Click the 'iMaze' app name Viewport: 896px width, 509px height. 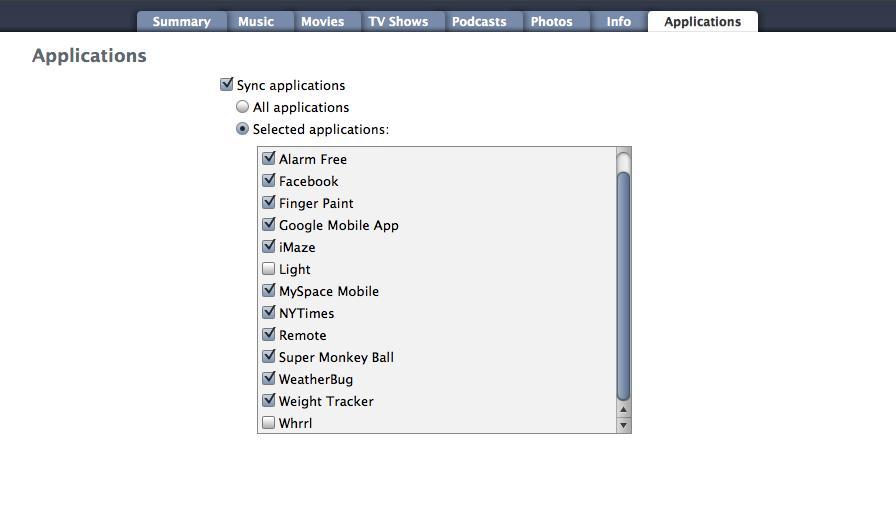[x=297, y=247]
